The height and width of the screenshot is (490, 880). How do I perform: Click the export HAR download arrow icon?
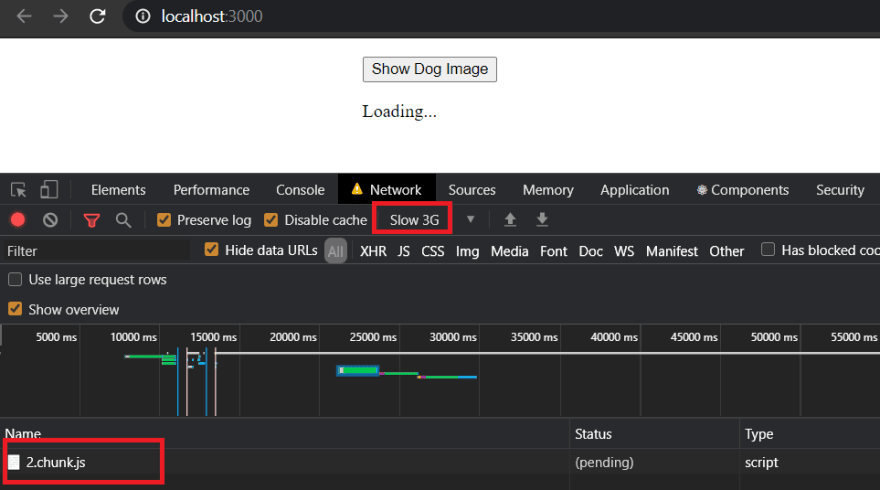tap(542, 219)
